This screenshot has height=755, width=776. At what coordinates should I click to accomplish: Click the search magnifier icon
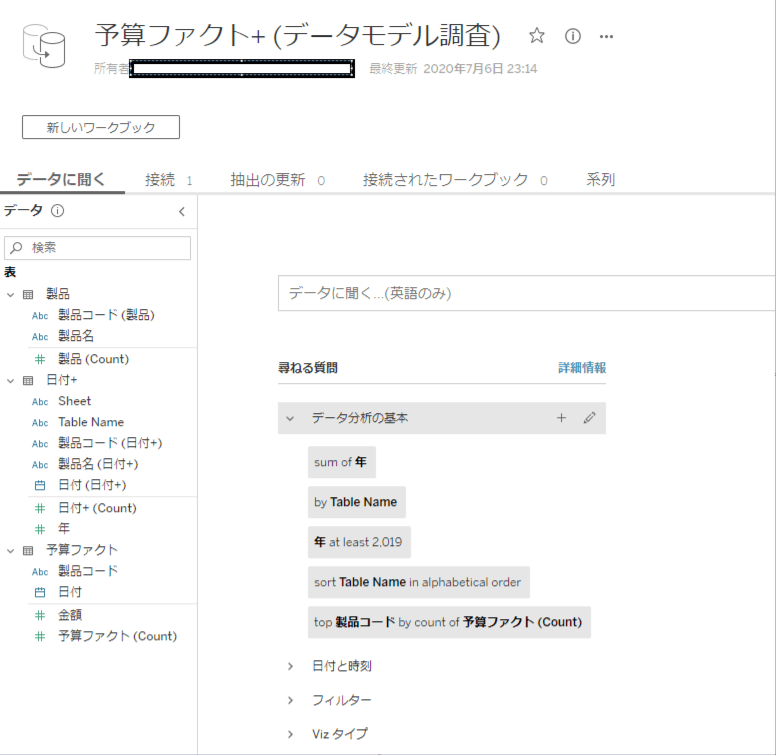click(x=16, y=247)
